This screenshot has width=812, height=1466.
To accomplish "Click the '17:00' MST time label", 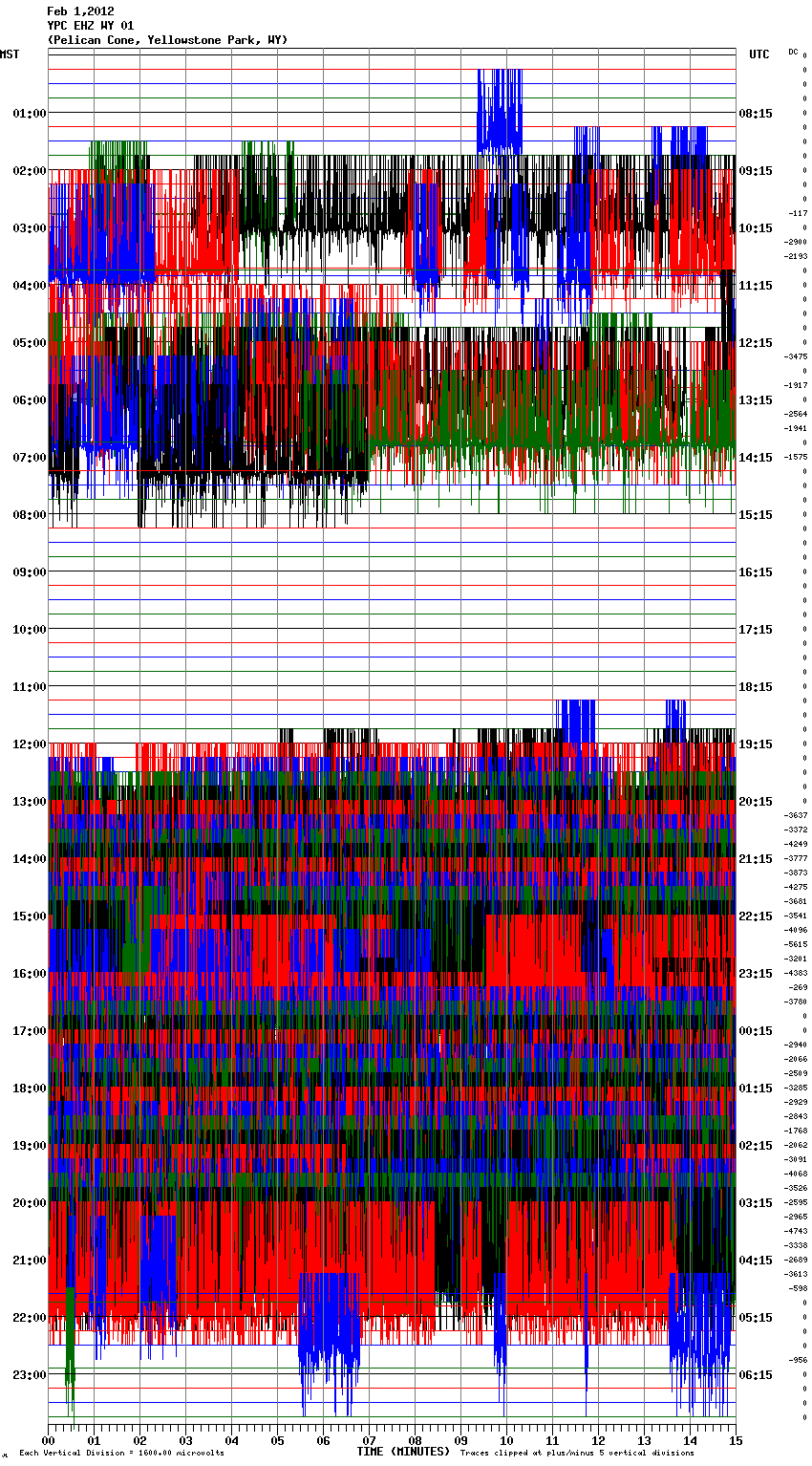I will 30,1030.
